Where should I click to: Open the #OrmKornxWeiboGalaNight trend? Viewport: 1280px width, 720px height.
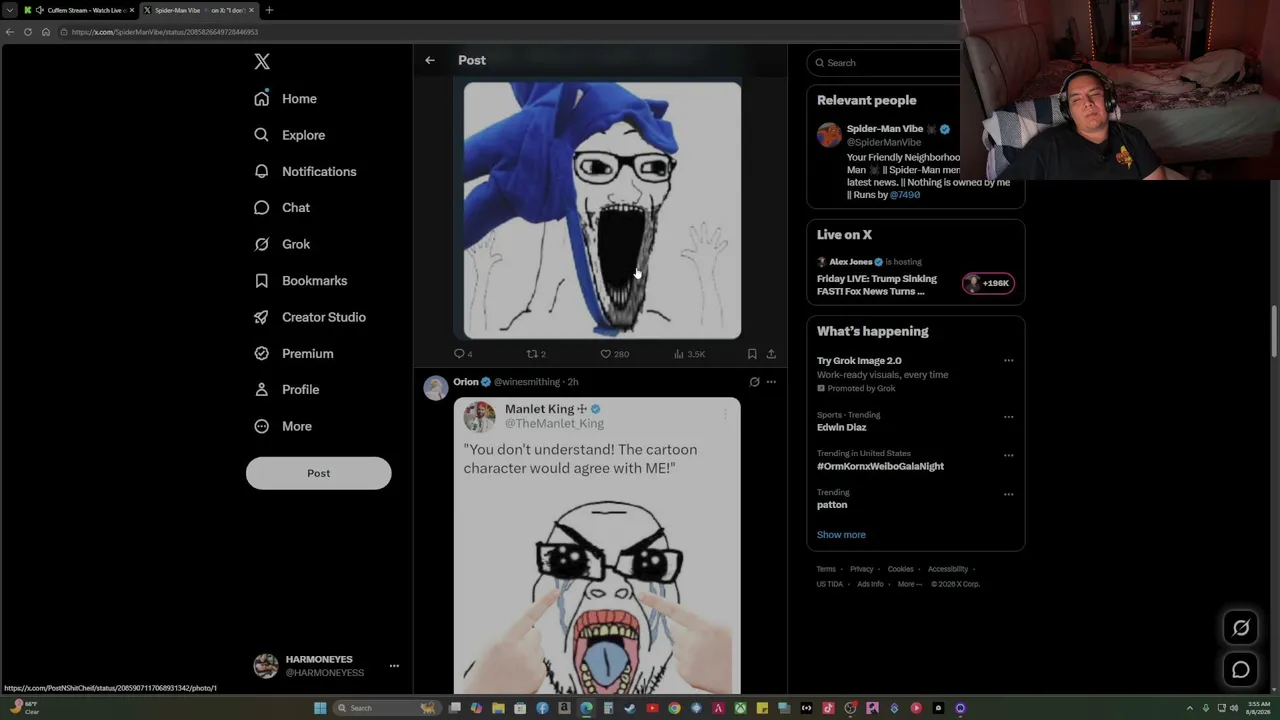880,466
